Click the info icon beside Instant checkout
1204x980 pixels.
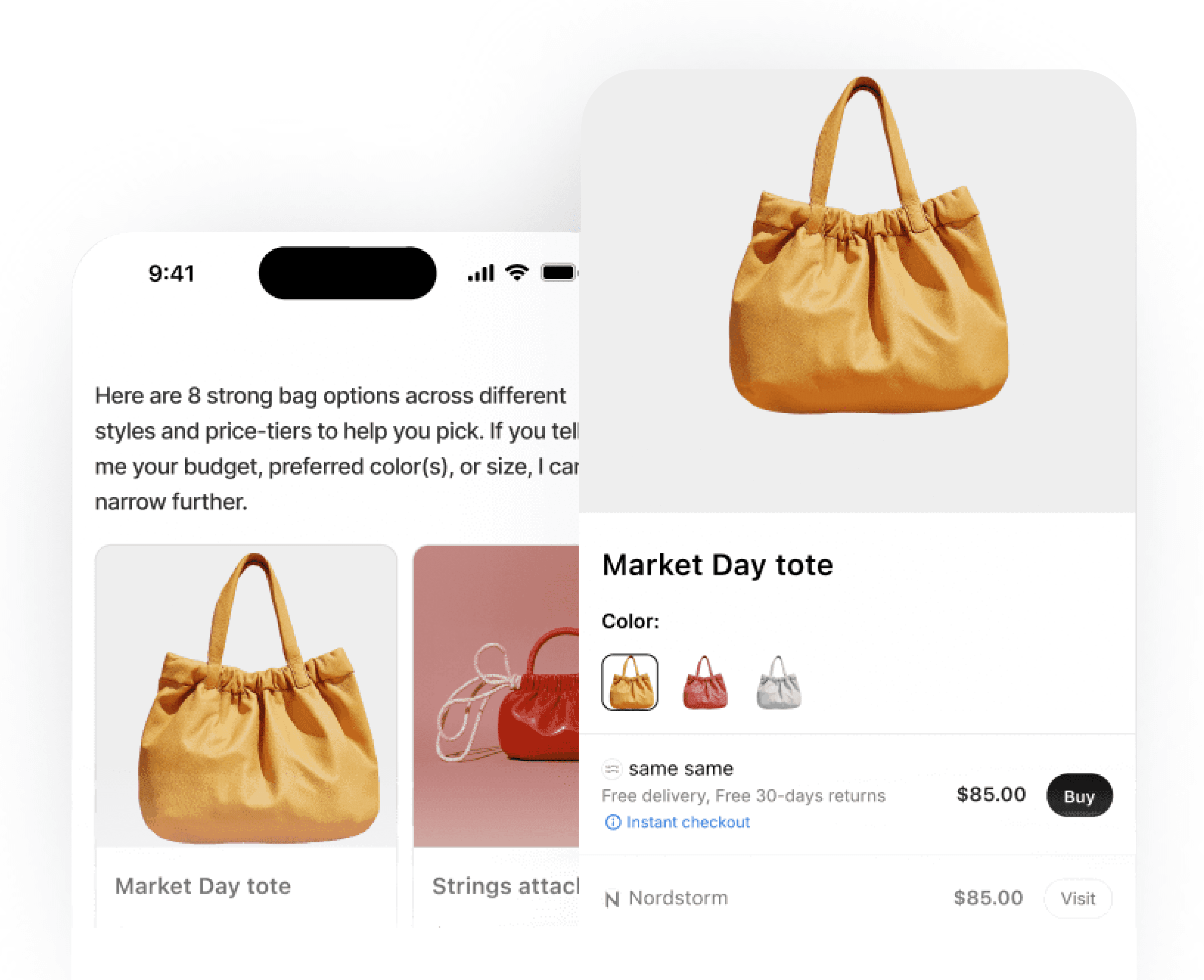612,822
